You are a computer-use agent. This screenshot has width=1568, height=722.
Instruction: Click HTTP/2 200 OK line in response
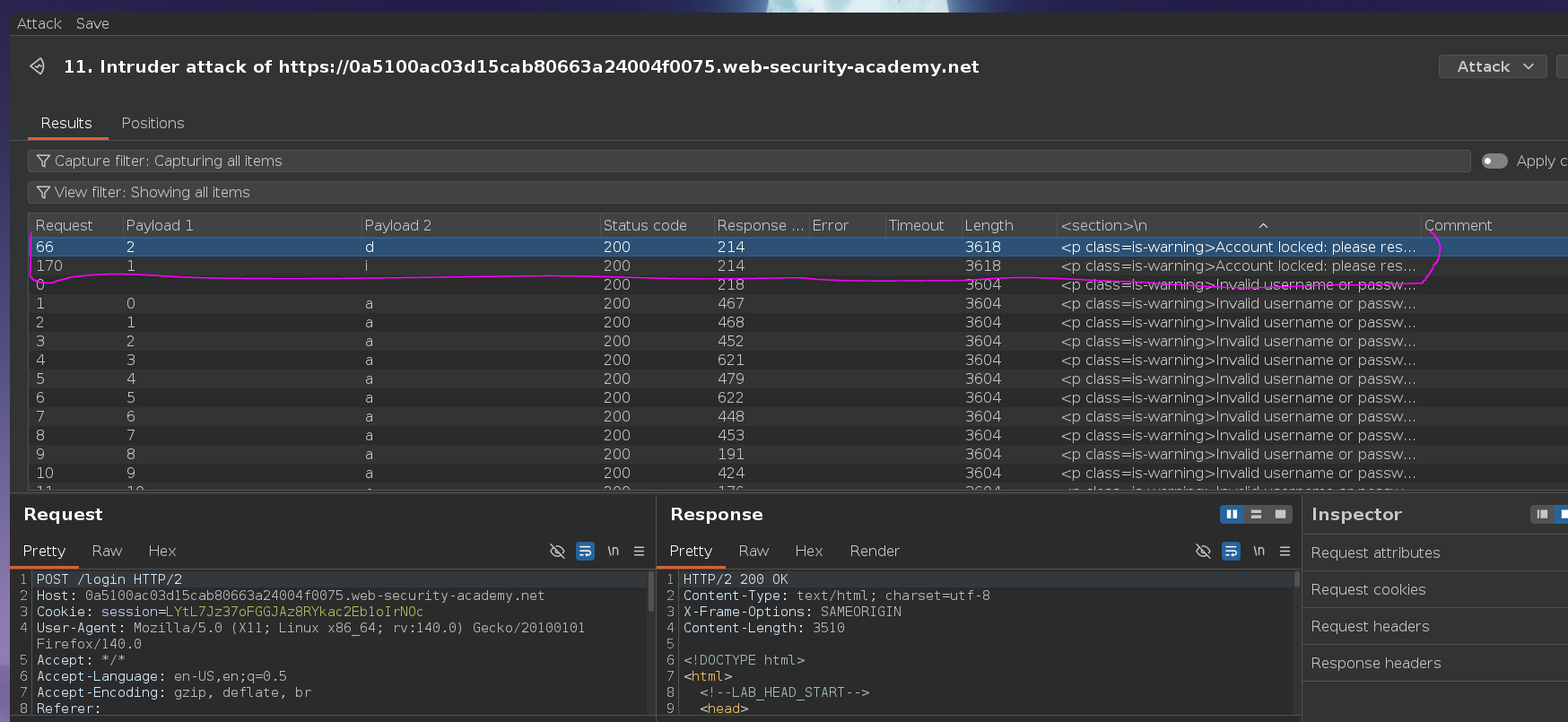pos(736,579)
